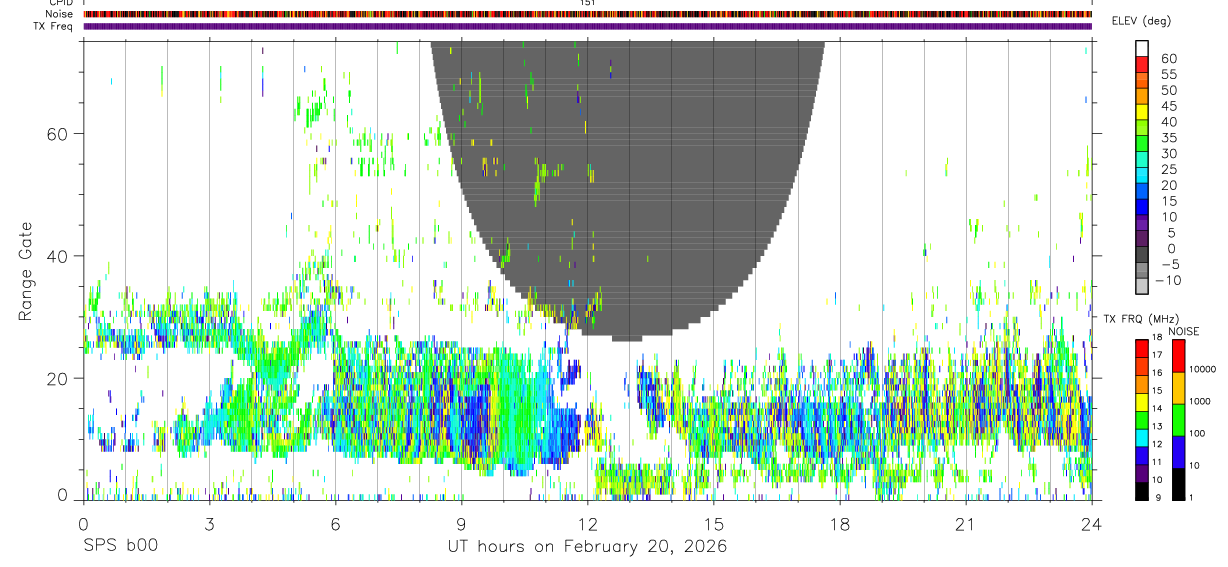Click the x-axis tick label '3'
The height and width of the screenshot is (567, 1228).
[x=209, y=523]
